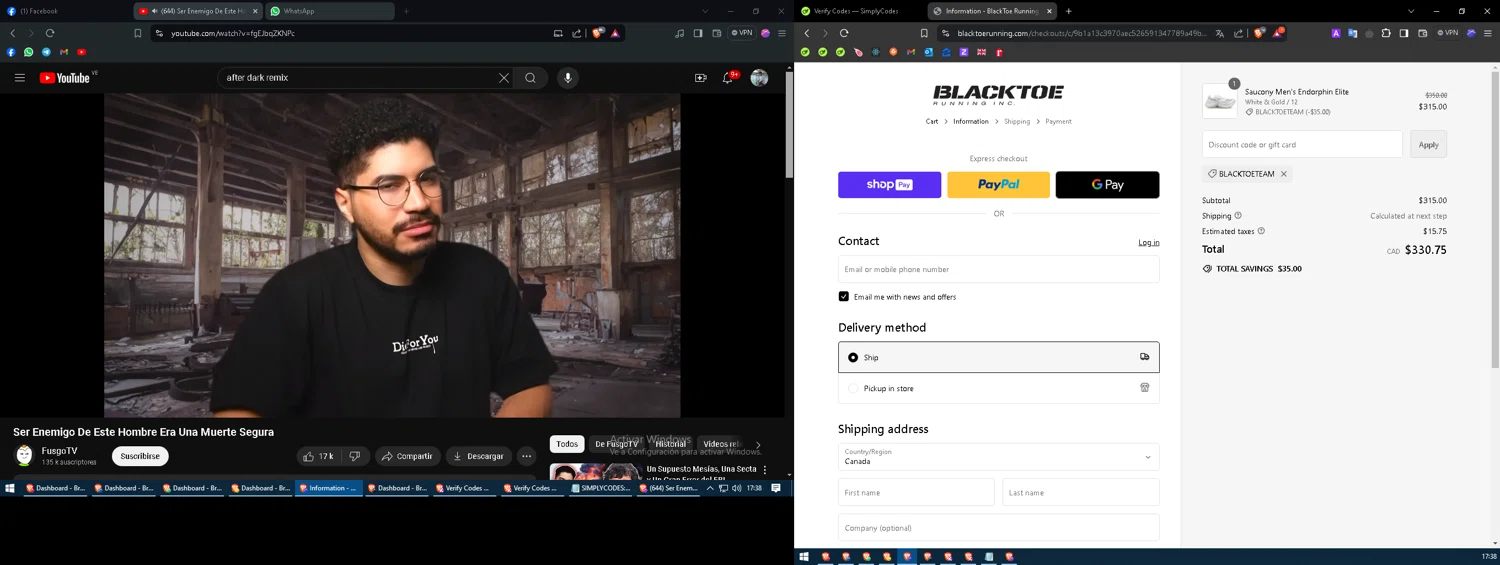Reload the BlackToe checkout page

(x=844, y=33)
